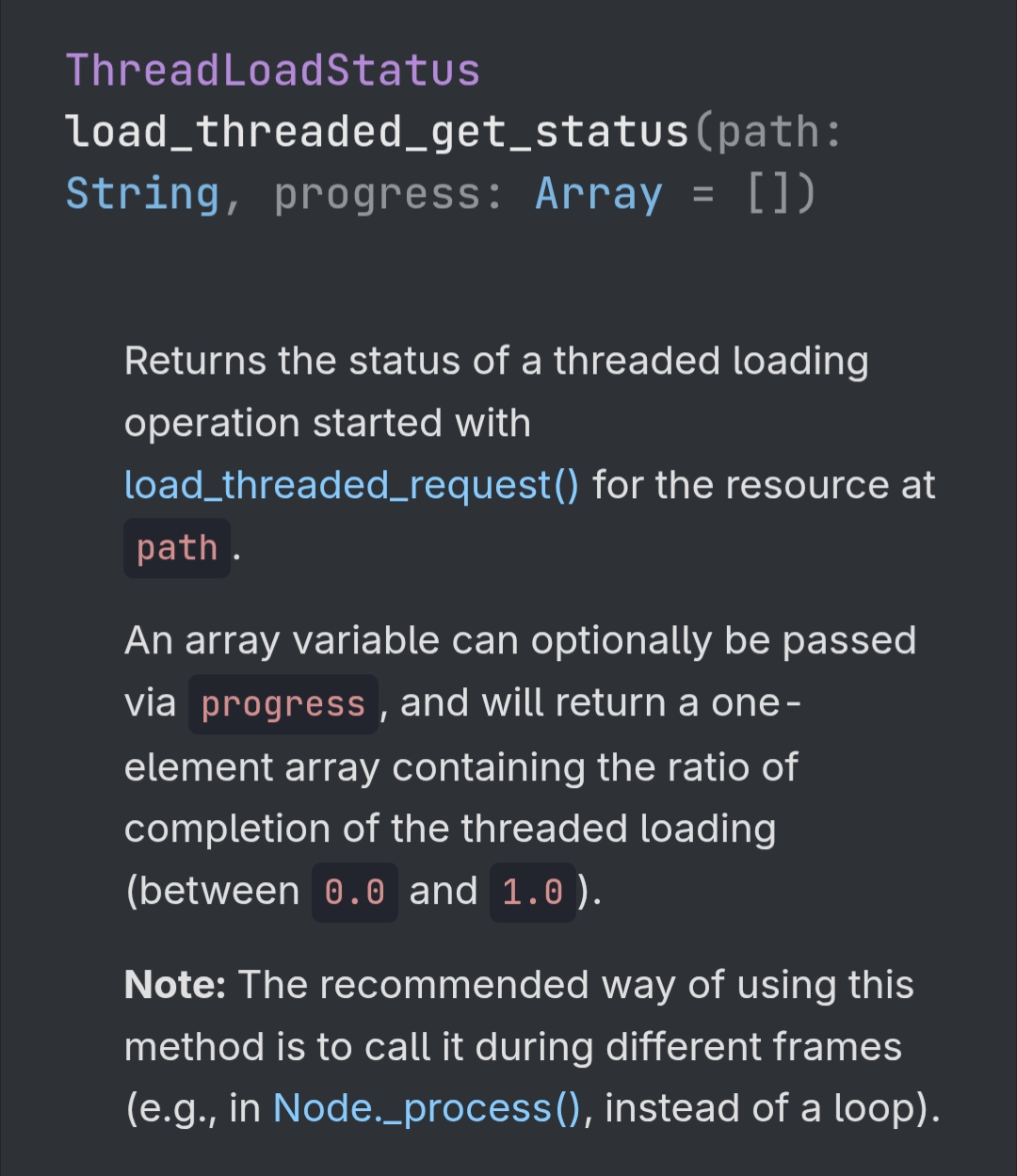Viewport: 1017px width, 1176px height.
Task: Click the String type link in signature
Action: 142,194
